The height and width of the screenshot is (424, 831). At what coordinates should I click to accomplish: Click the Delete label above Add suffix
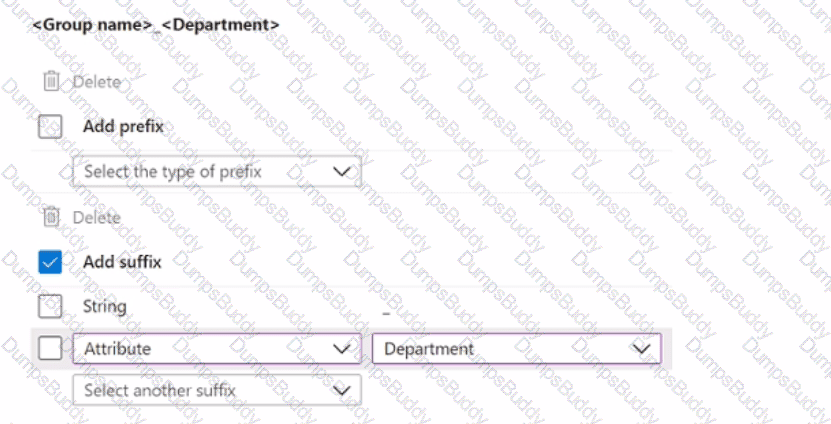(x=96, y=217)
